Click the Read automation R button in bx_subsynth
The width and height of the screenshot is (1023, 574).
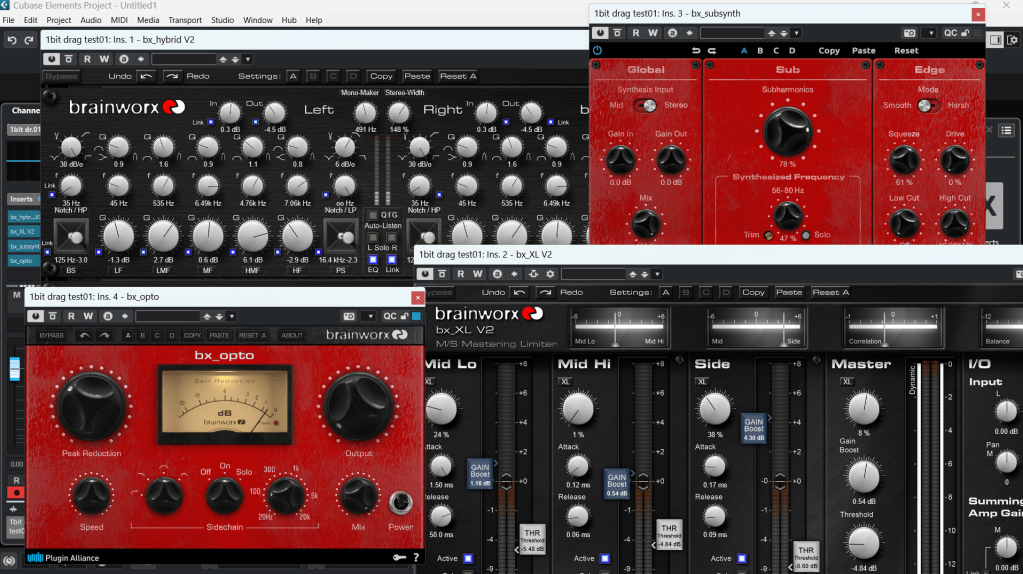(635, 33)
